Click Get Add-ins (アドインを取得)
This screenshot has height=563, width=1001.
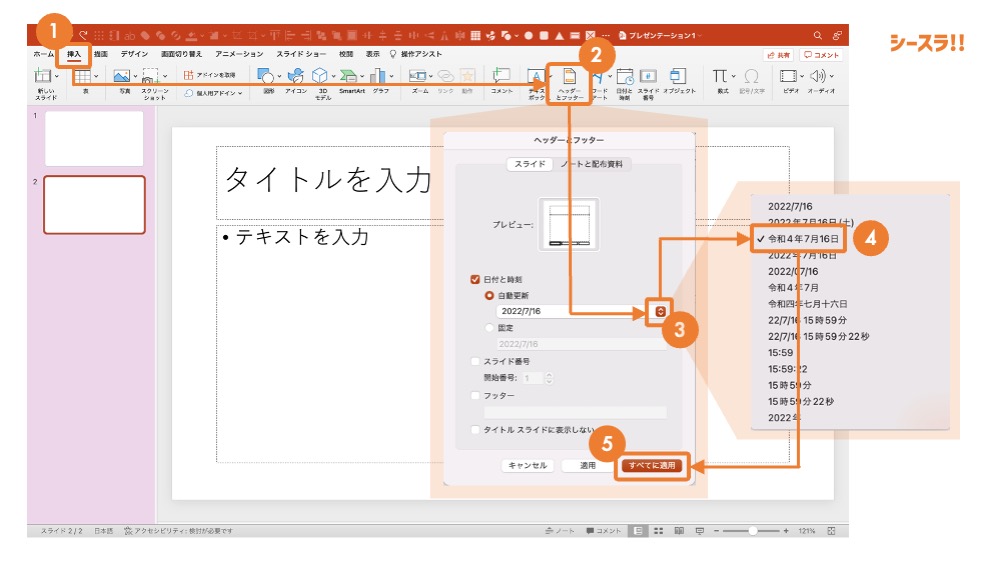pyautogui.click(x=210, y=75)
